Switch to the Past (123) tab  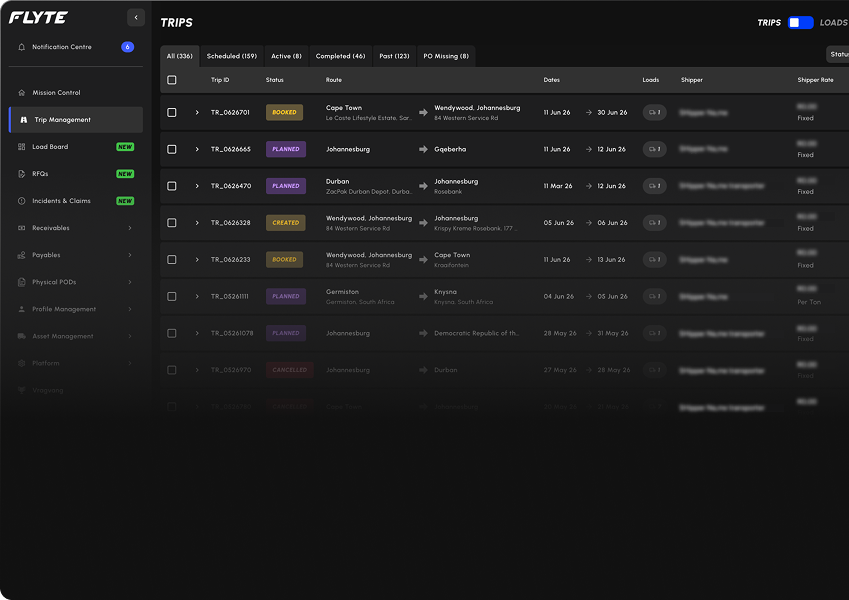coord(394,56)
